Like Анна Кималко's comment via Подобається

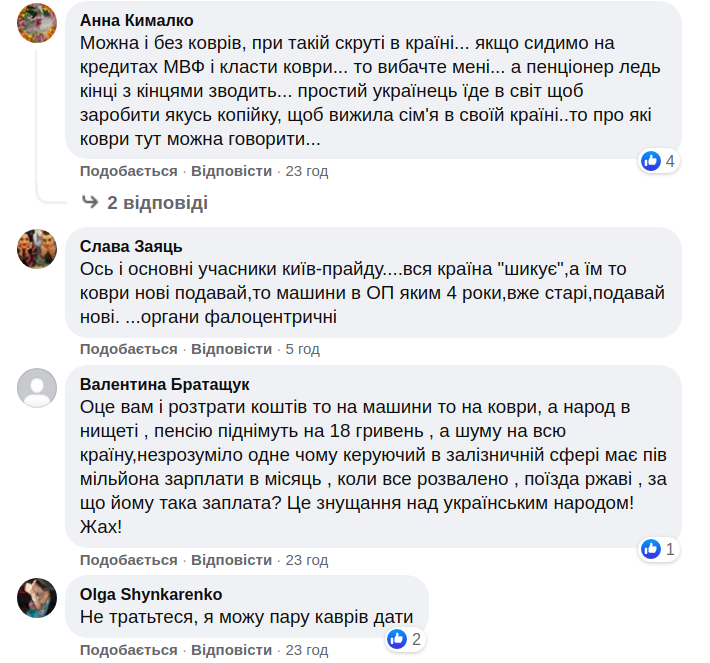(x=128, y=171)
